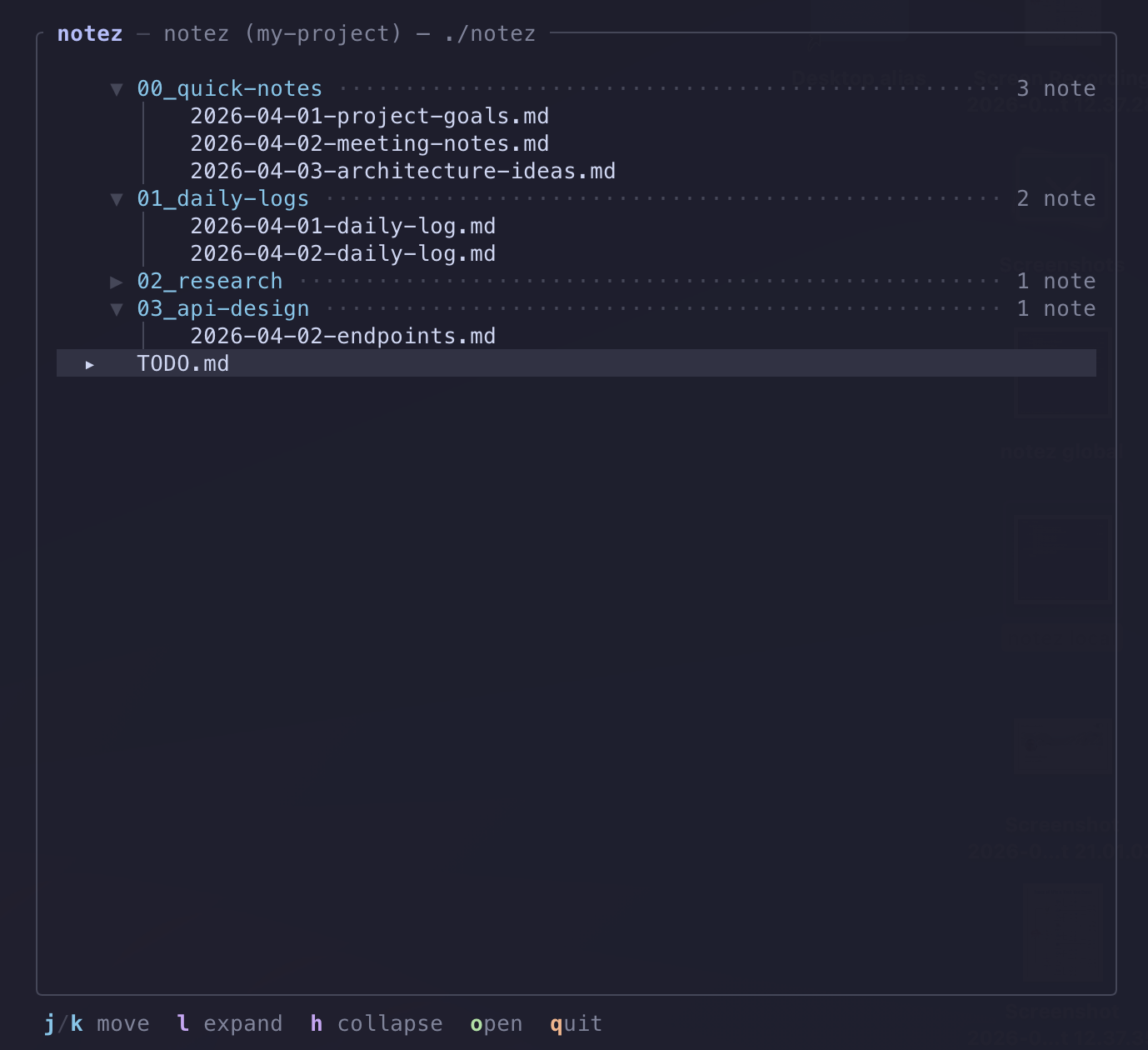Open 2026-04-02-endpoints.md note
1148x1050 pixels.
[x=342, y=337]
